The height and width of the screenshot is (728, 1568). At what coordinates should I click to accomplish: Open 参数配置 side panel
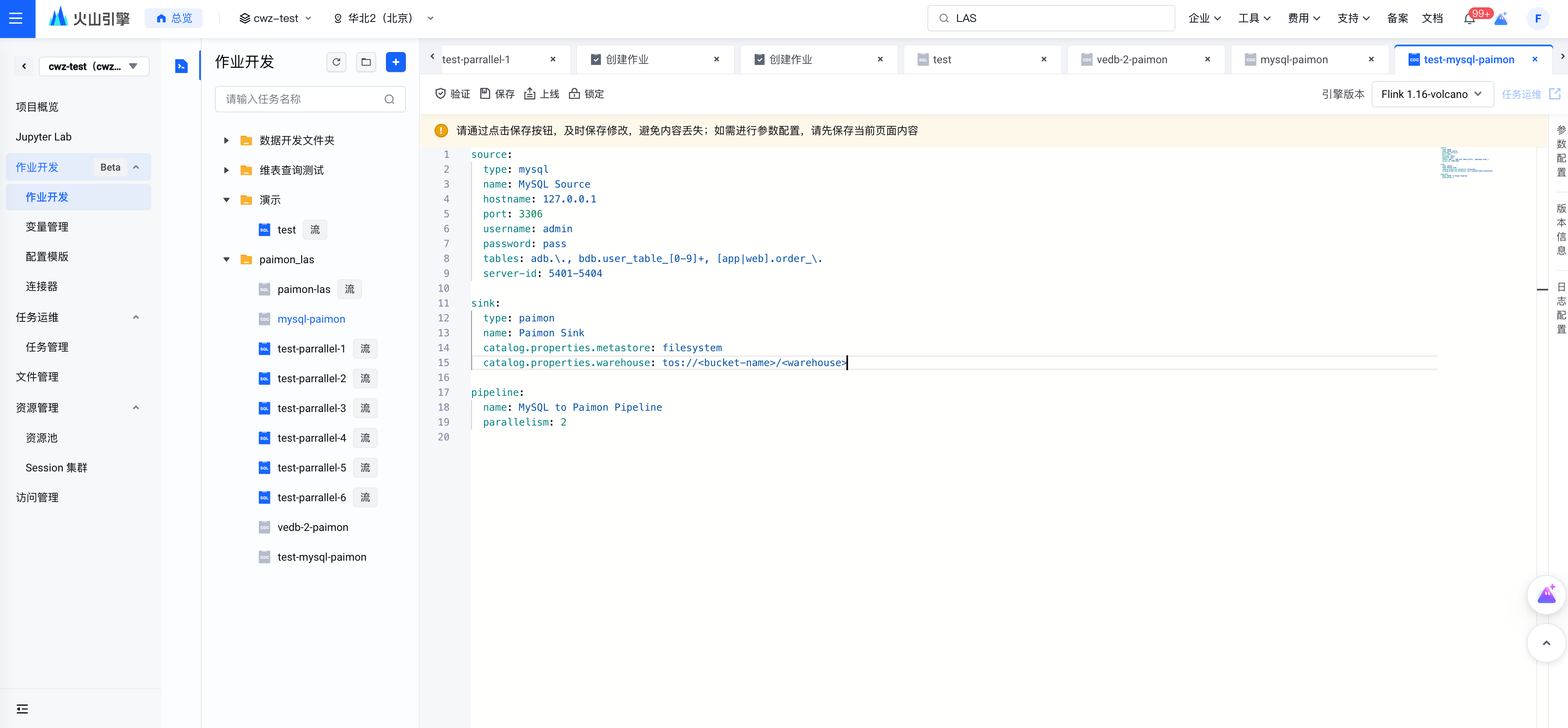[x=1561, y=151]
